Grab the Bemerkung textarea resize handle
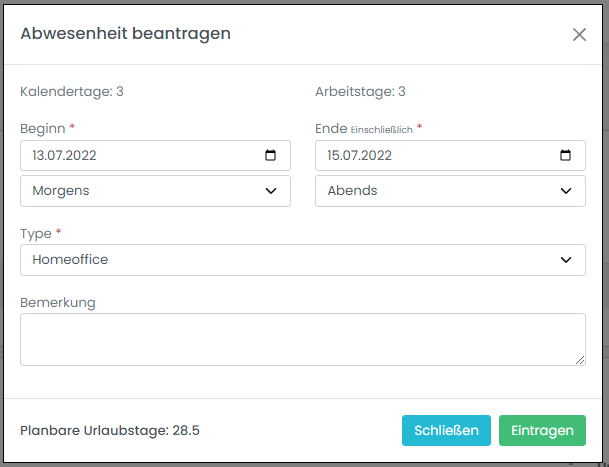 coord(579,359)
